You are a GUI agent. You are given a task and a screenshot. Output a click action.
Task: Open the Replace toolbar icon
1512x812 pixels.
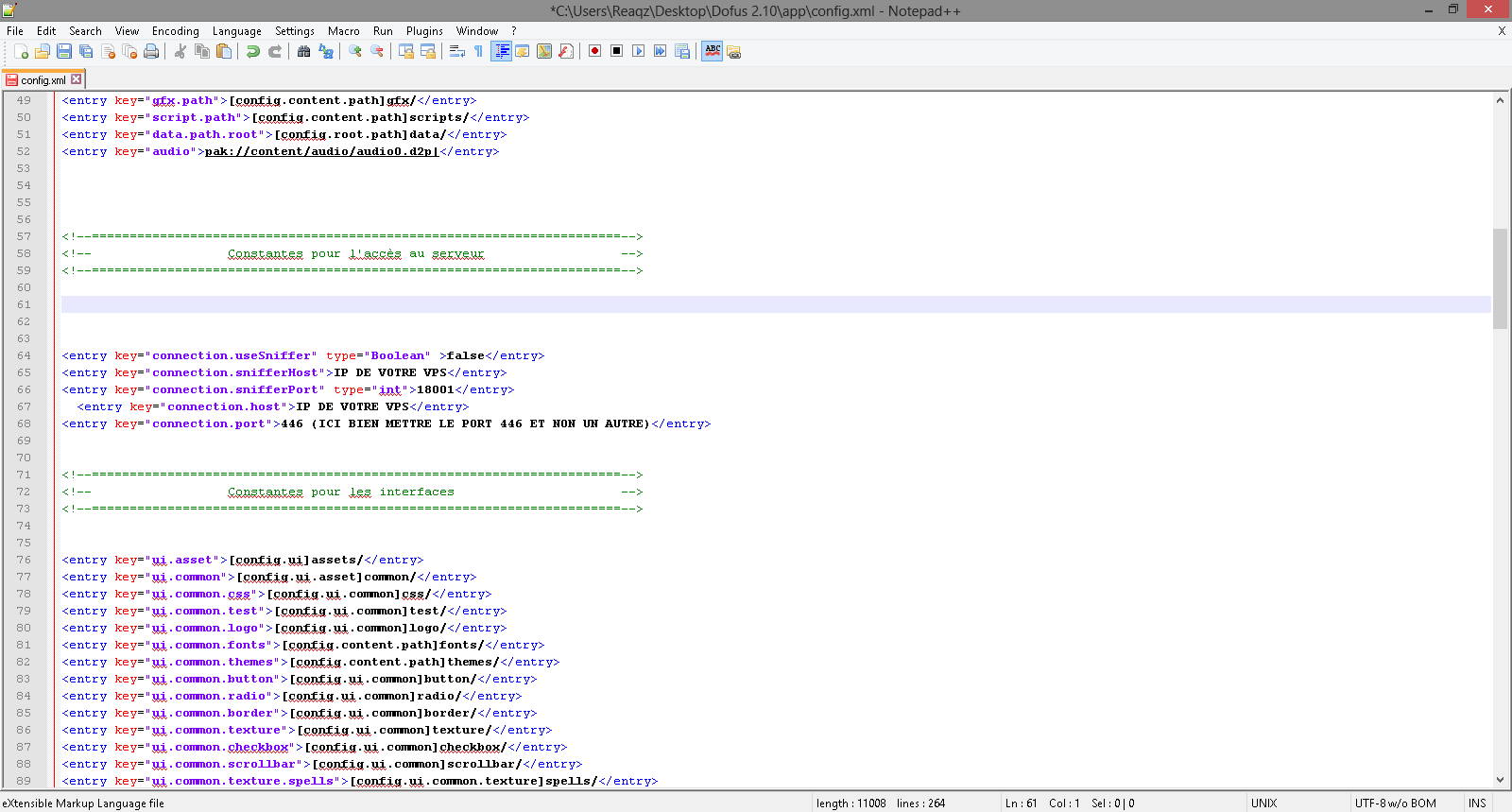point(326,51)
